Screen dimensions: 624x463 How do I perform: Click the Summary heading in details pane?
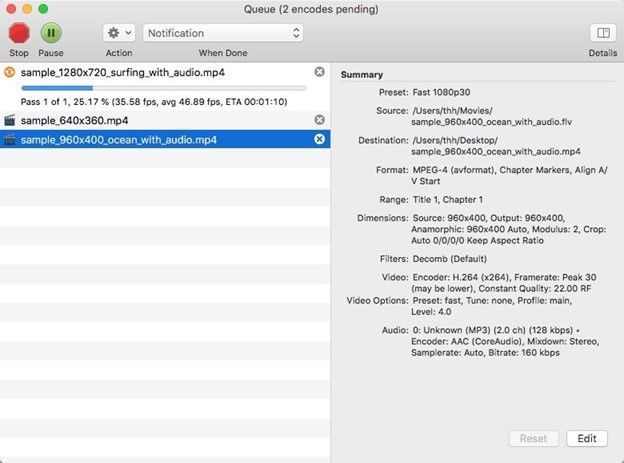[361, 75]
